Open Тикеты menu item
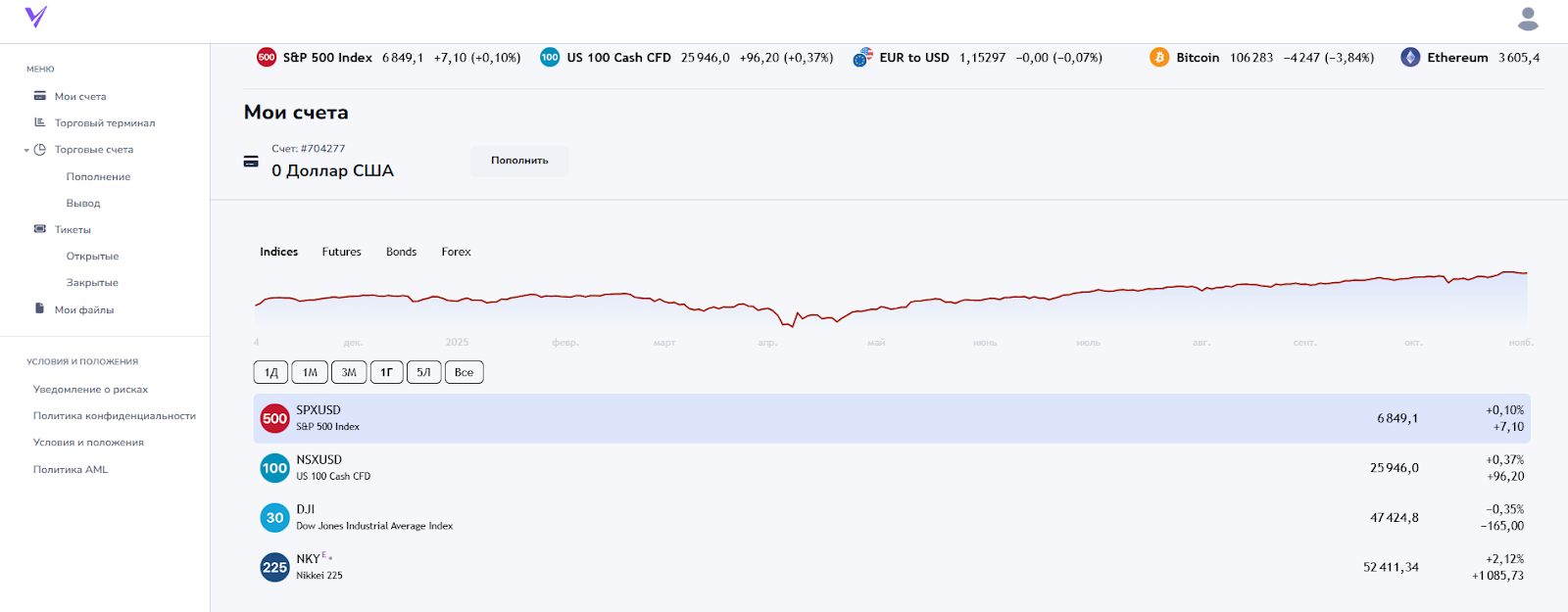 [73, 229]
